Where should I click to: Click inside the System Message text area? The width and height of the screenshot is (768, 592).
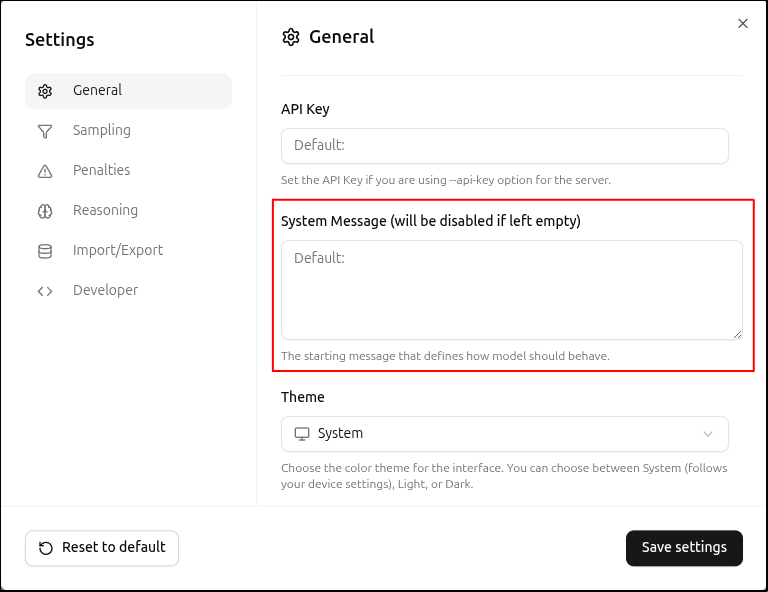[511, 290]
